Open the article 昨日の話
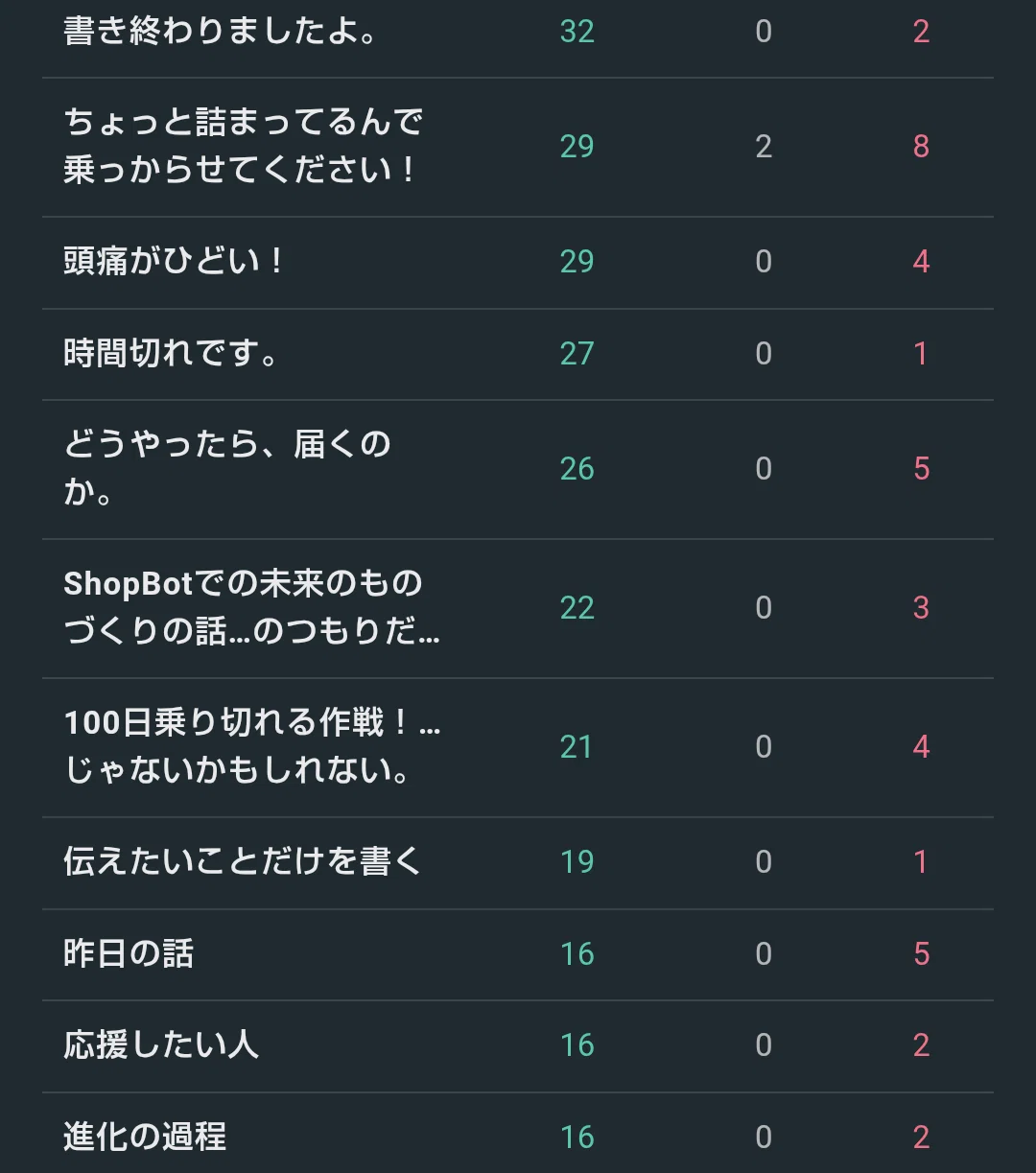1036x1173 pixels. click(129, 953)
